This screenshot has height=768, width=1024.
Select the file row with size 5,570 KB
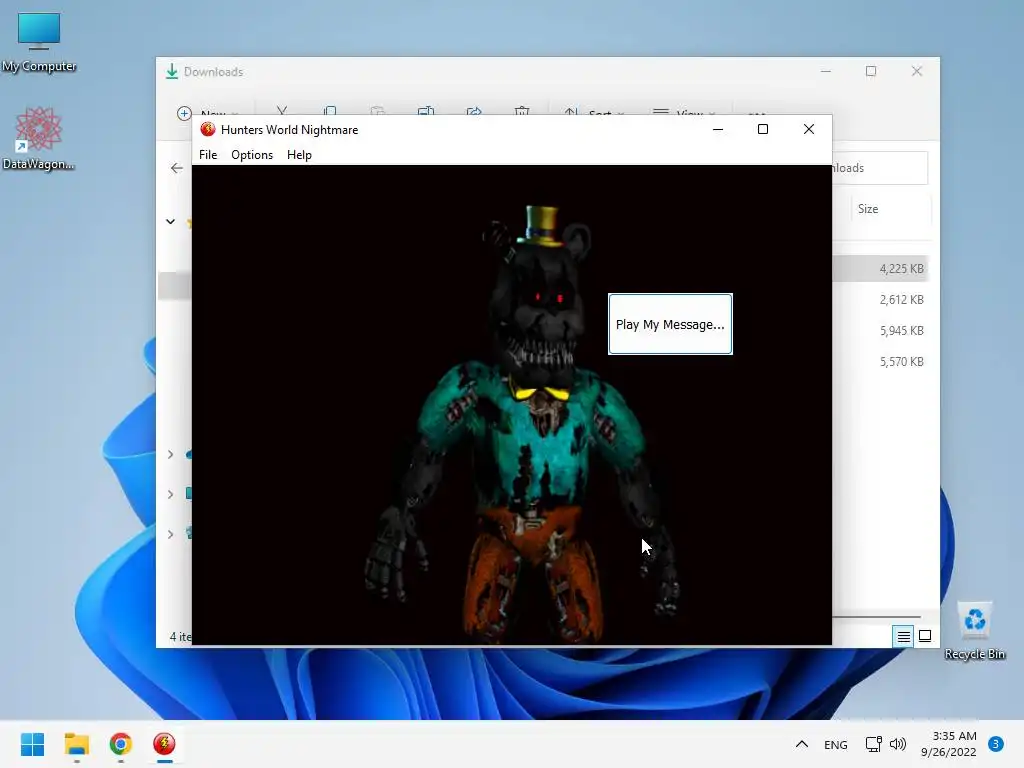tap(881, 362)
